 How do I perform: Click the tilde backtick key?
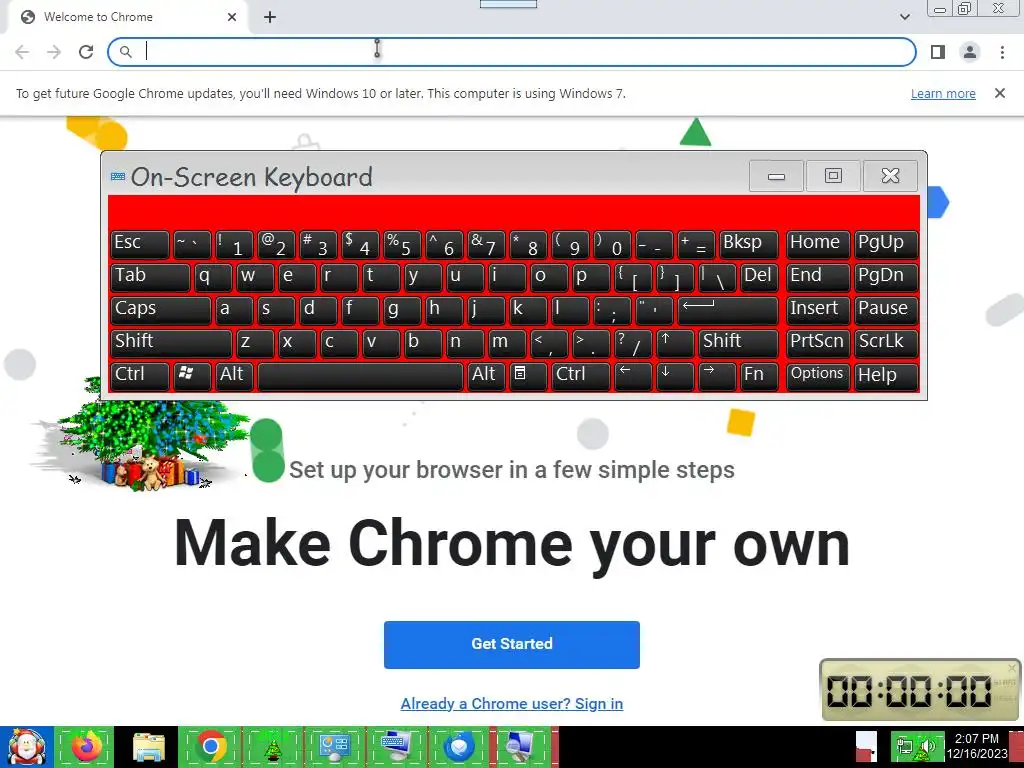192,244
